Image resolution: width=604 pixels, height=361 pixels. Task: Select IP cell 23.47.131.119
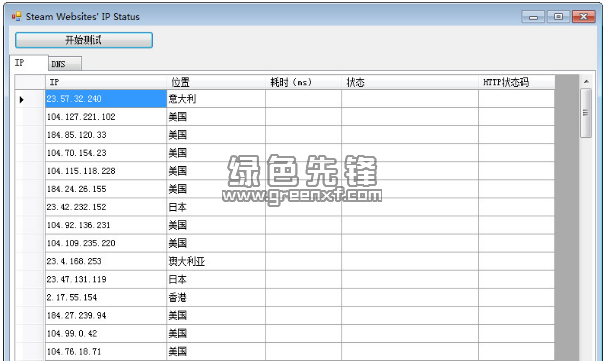pyautogui.click(x=106, y=279)
